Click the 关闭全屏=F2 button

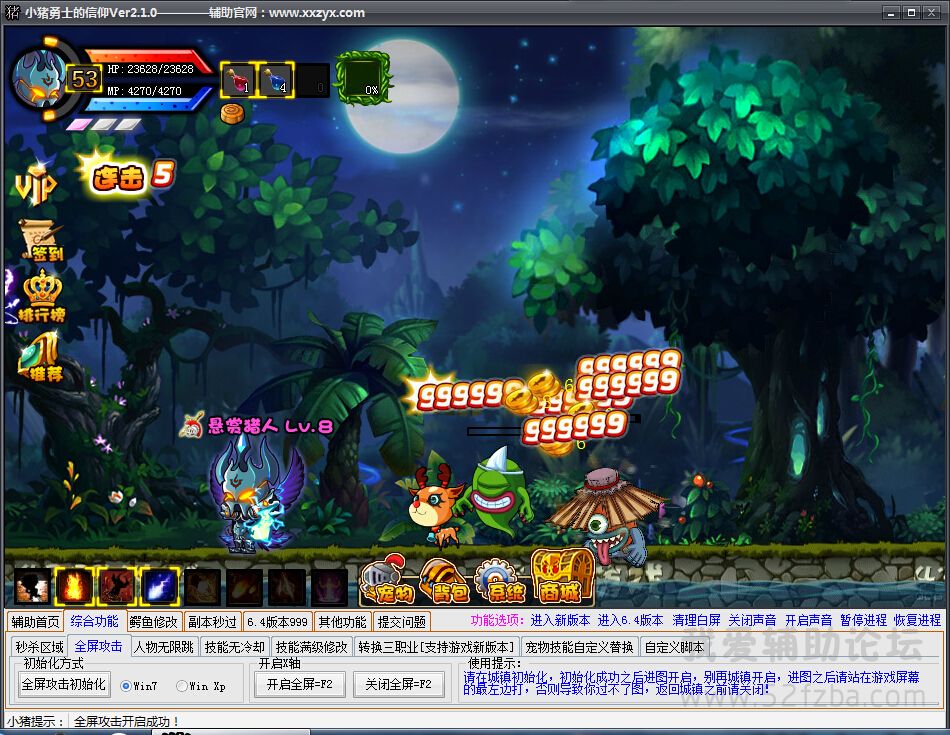398,685
